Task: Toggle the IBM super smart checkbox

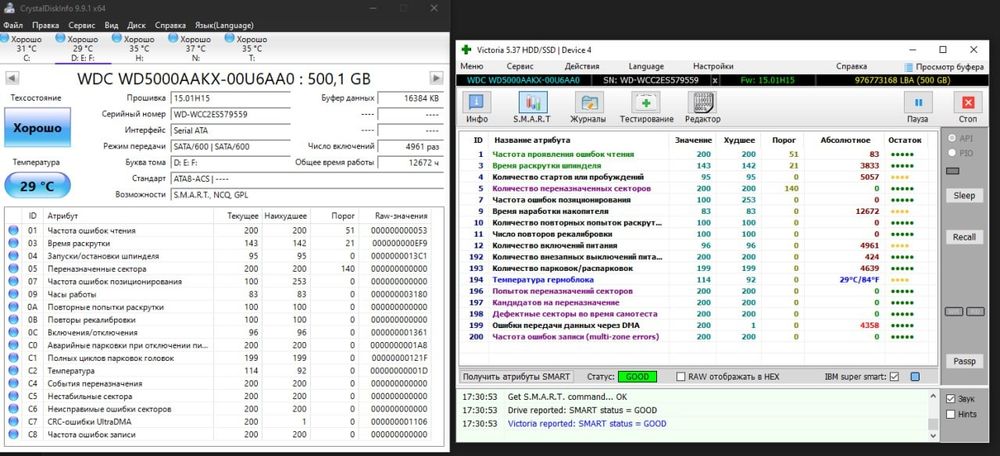Action: [894, 377]
